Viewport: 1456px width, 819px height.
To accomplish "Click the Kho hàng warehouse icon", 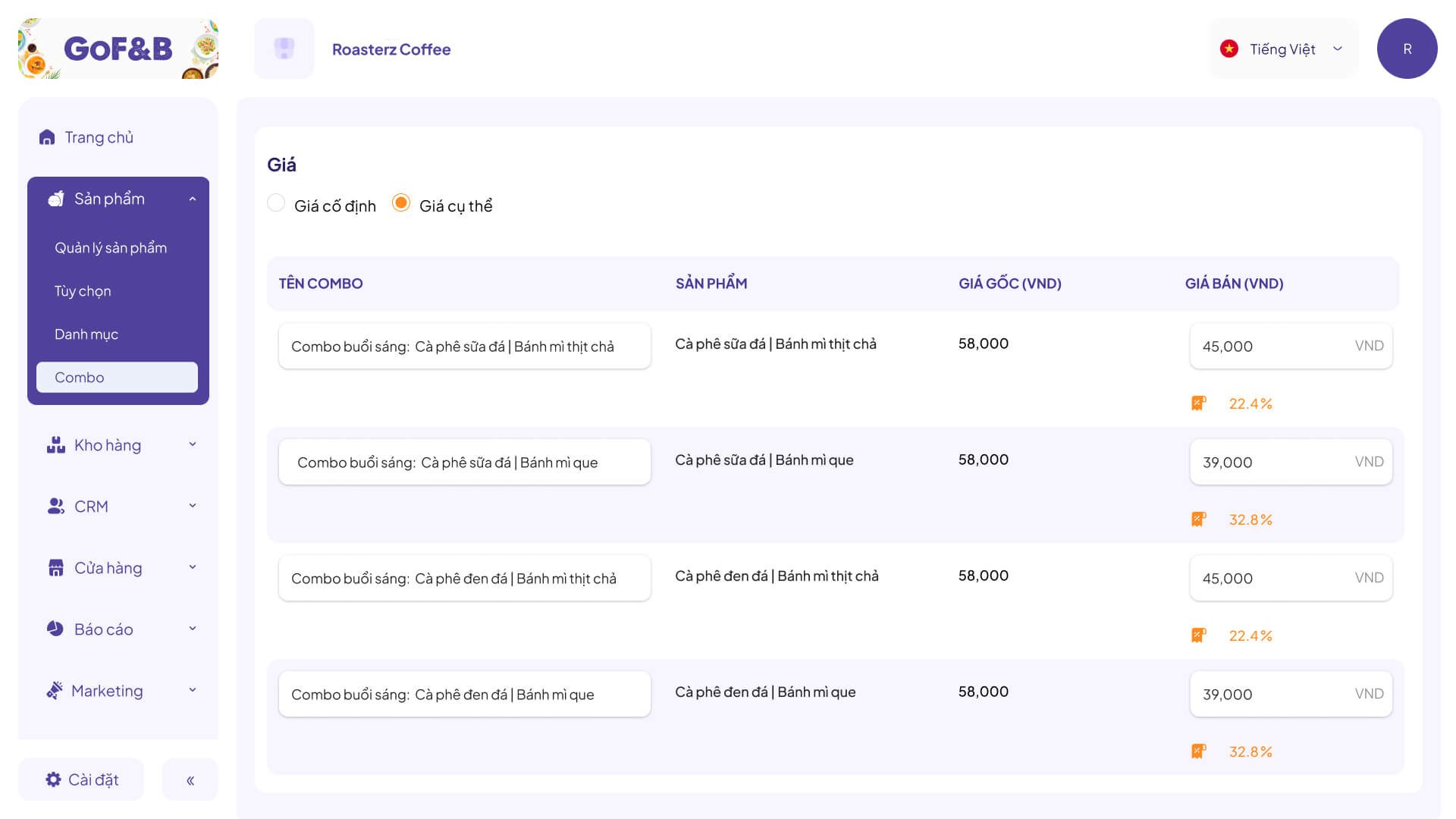I will tap(55, 445).
